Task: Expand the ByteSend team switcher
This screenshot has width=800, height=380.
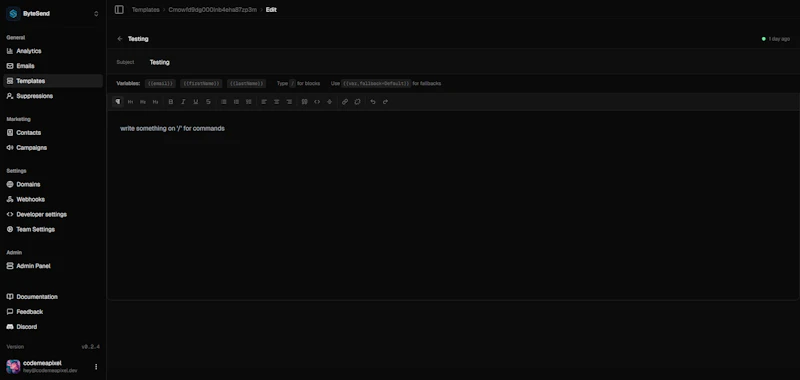Action: 96,14
